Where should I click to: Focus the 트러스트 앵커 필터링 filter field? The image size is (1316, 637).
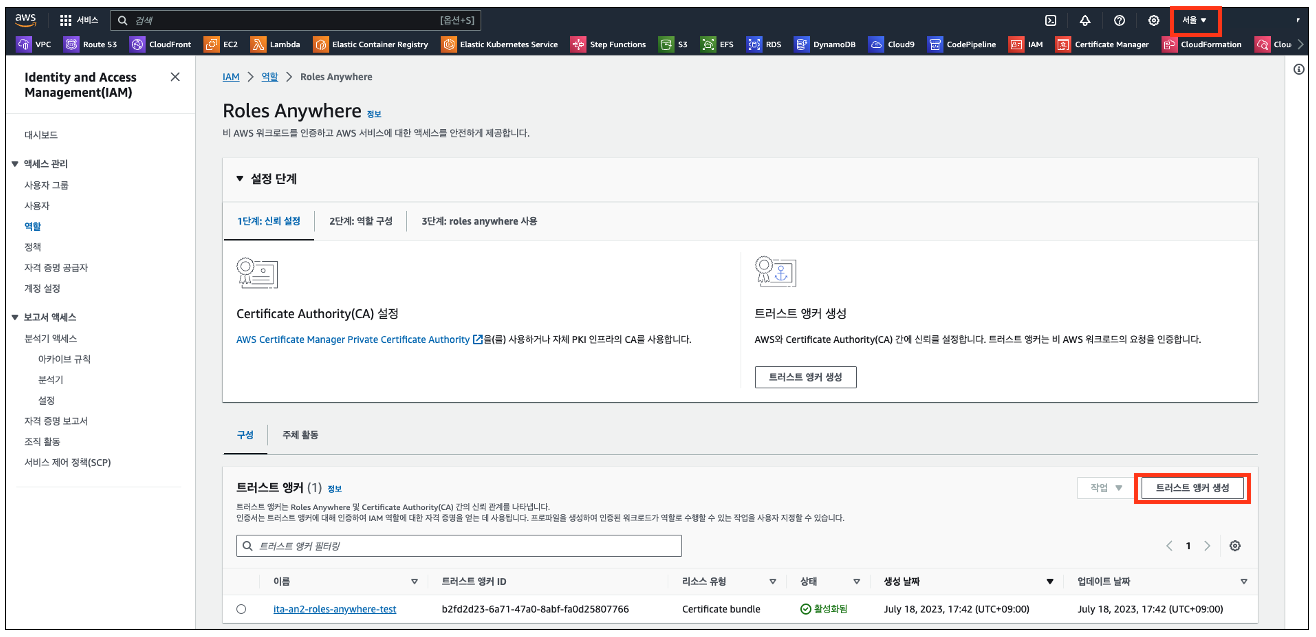click(459, 546)
